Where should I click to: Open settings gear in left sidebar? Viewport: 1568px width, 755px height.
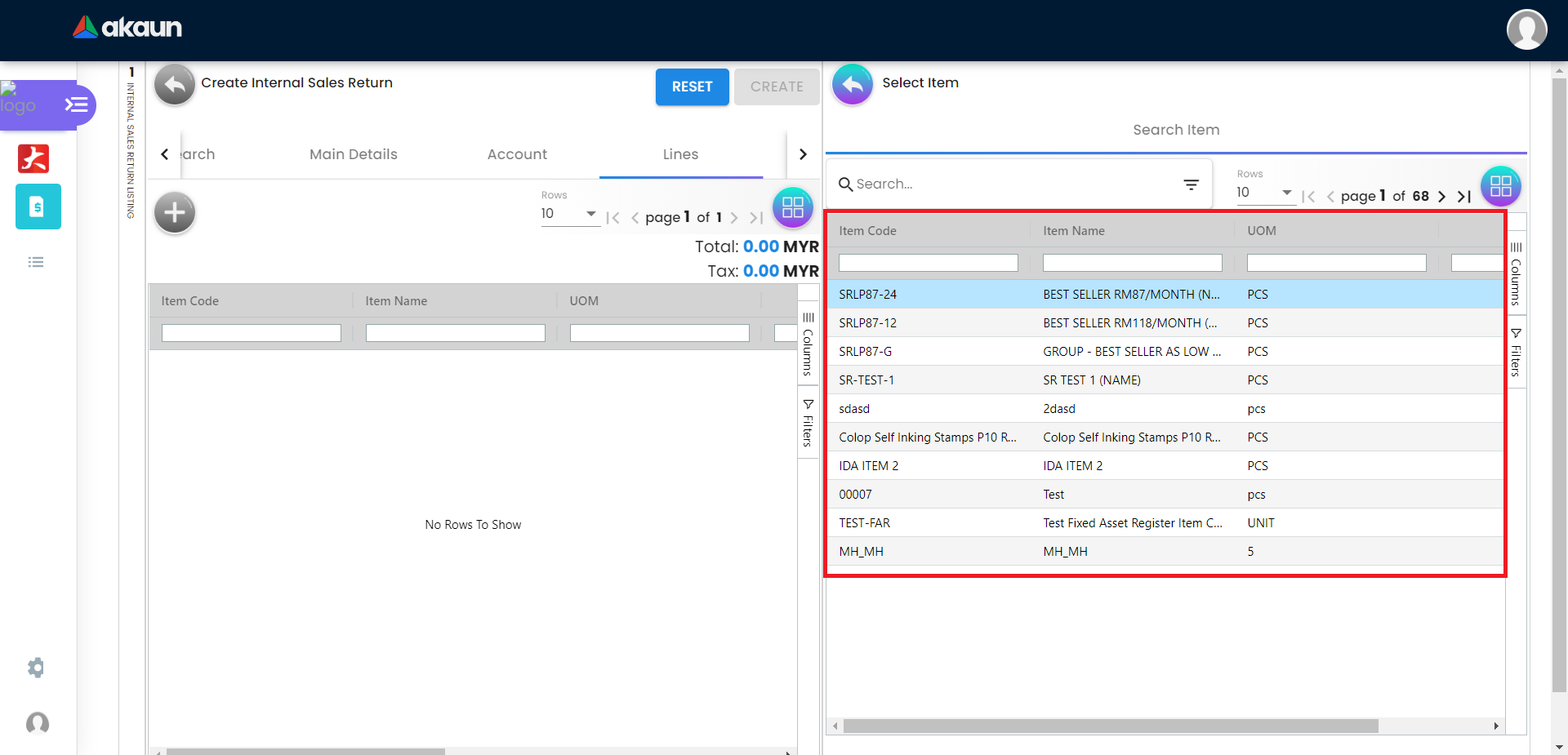[36, 668]
